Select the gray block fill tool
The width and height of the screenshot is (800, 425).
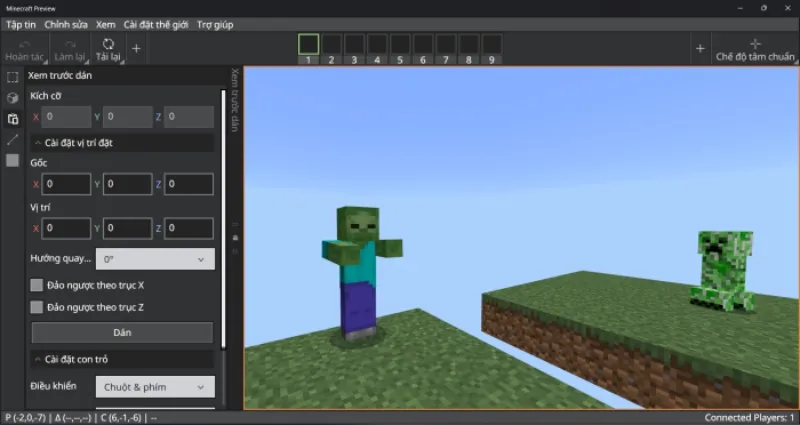click(x=13, y=161)
